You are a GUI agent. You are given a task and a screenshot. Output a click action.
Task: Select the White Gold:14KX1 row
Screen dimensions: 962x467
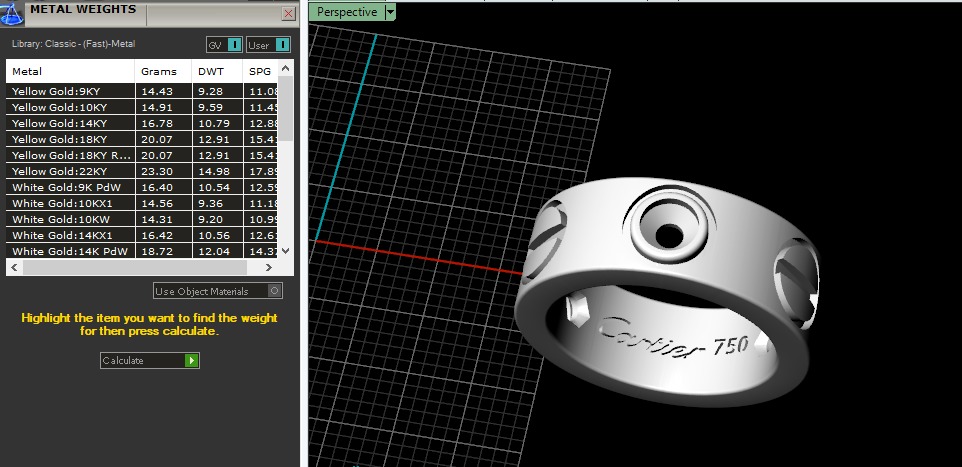[142, 235]
